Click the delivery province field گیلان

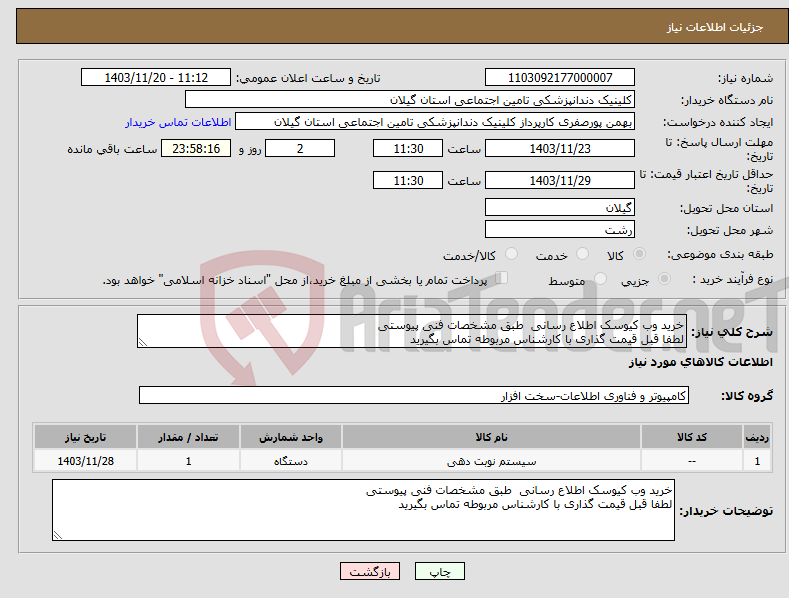(x=560, y=207)
